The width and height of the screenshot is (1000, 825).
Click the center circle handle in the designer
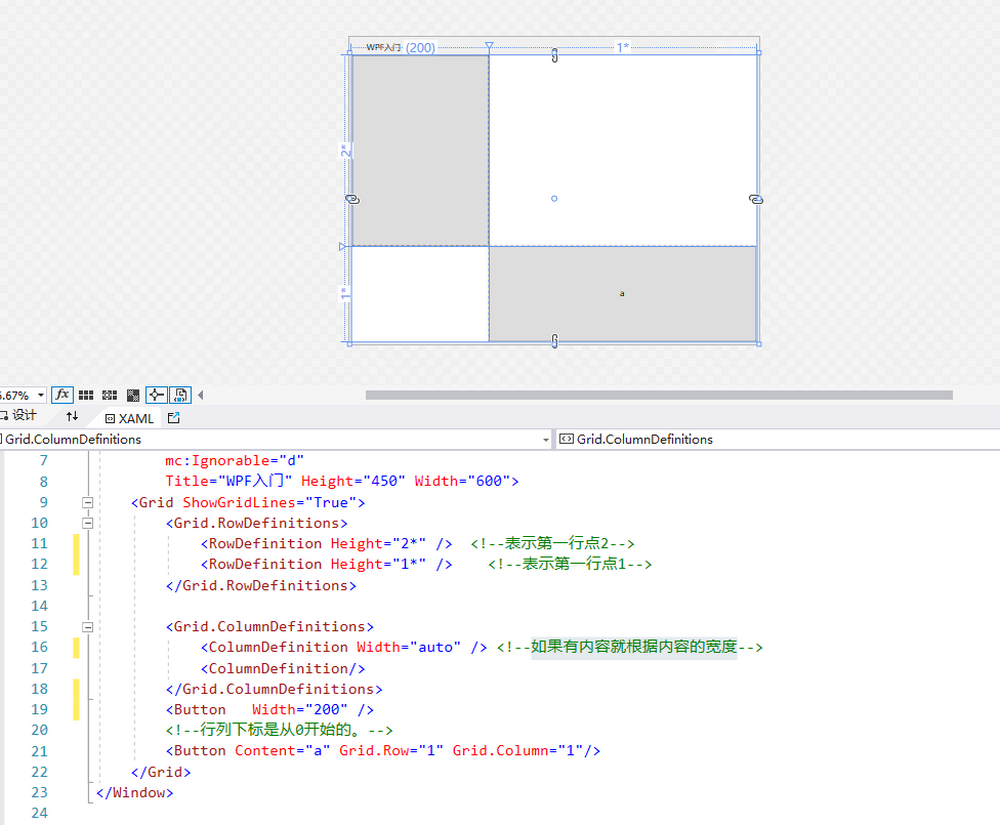tap(554, 198)
